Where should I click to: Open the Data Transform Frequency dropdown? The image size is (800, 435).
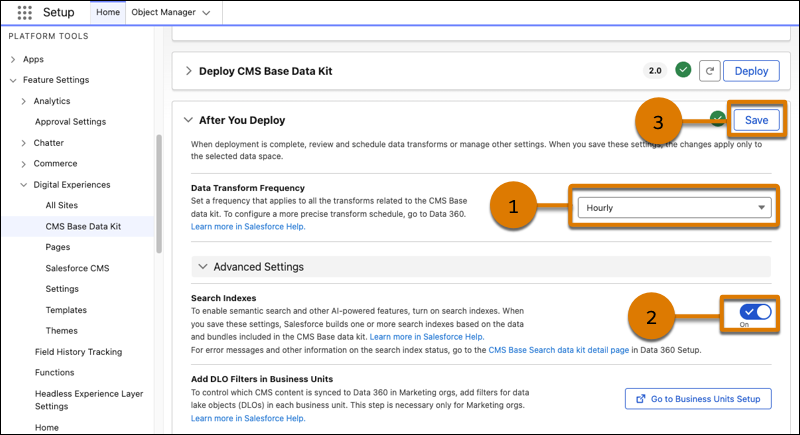pos(674,208)
